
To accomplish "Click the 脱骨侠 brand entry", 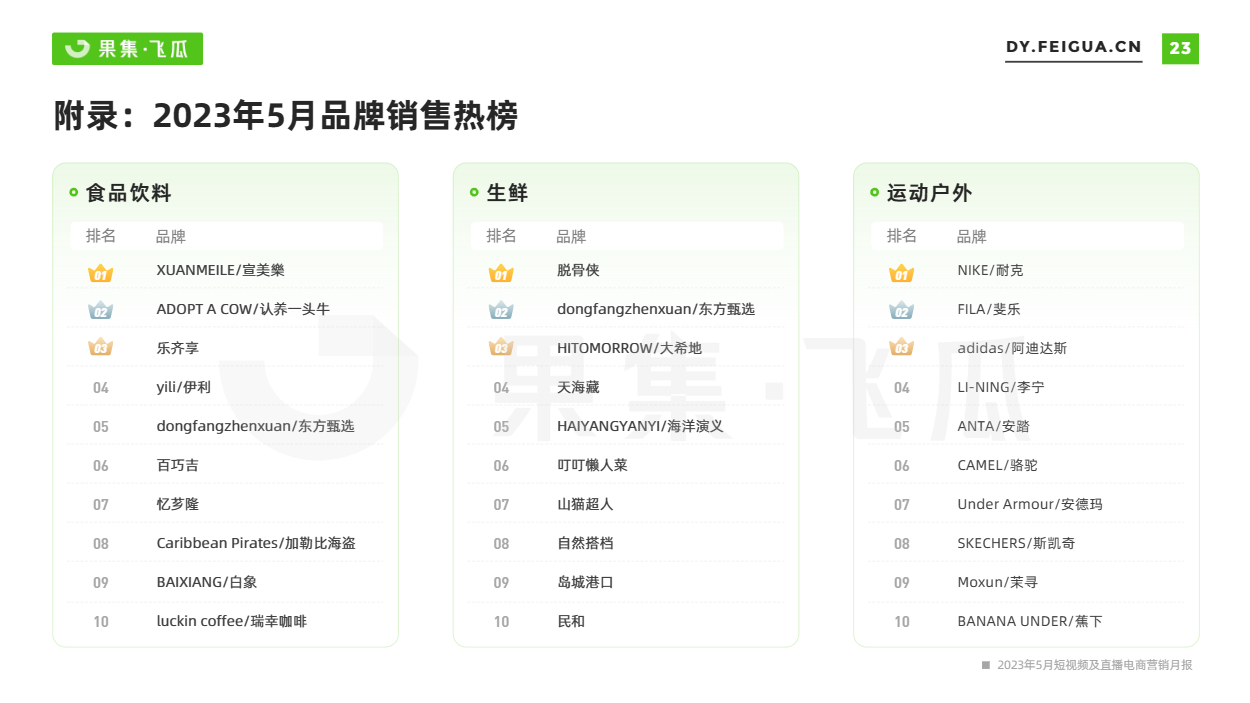I will tap(578, 270).
